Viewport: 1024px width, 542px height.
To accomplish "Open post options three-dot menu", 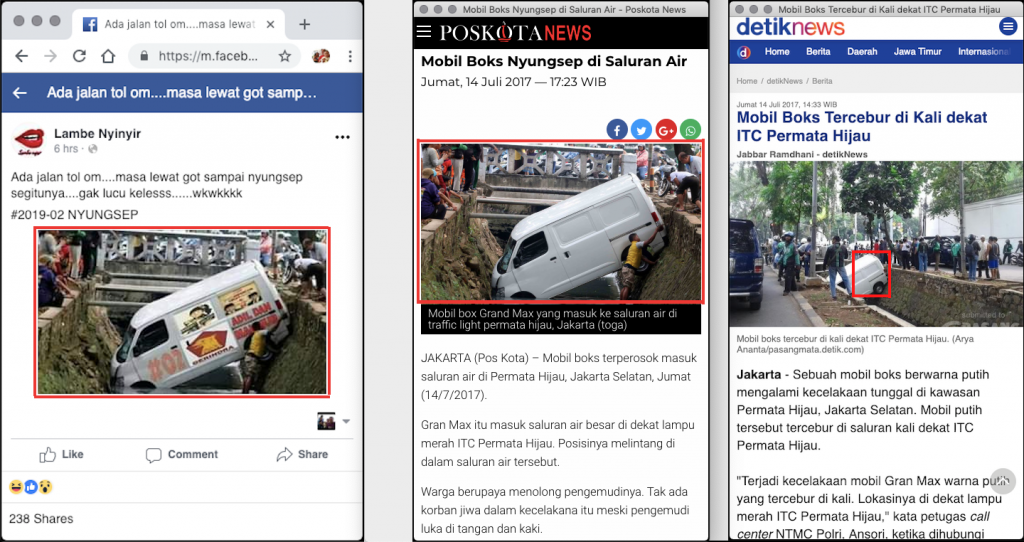I will point(342,137).
